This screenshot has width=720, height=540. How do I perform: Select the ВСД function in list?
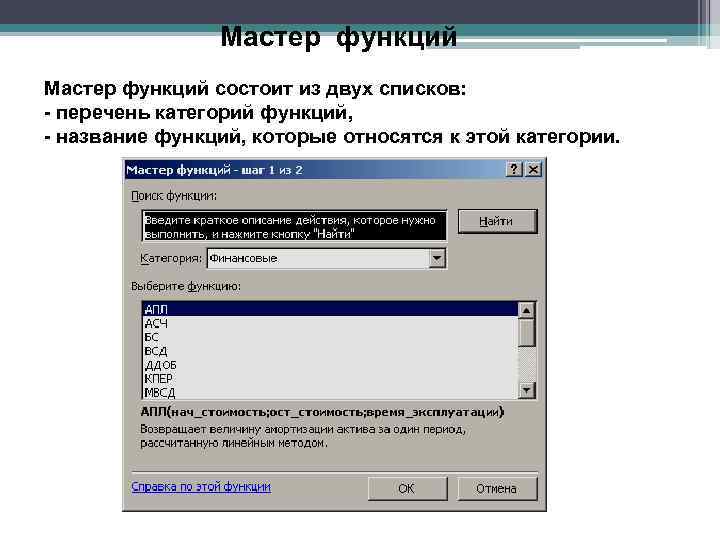(x=330, y=351)
